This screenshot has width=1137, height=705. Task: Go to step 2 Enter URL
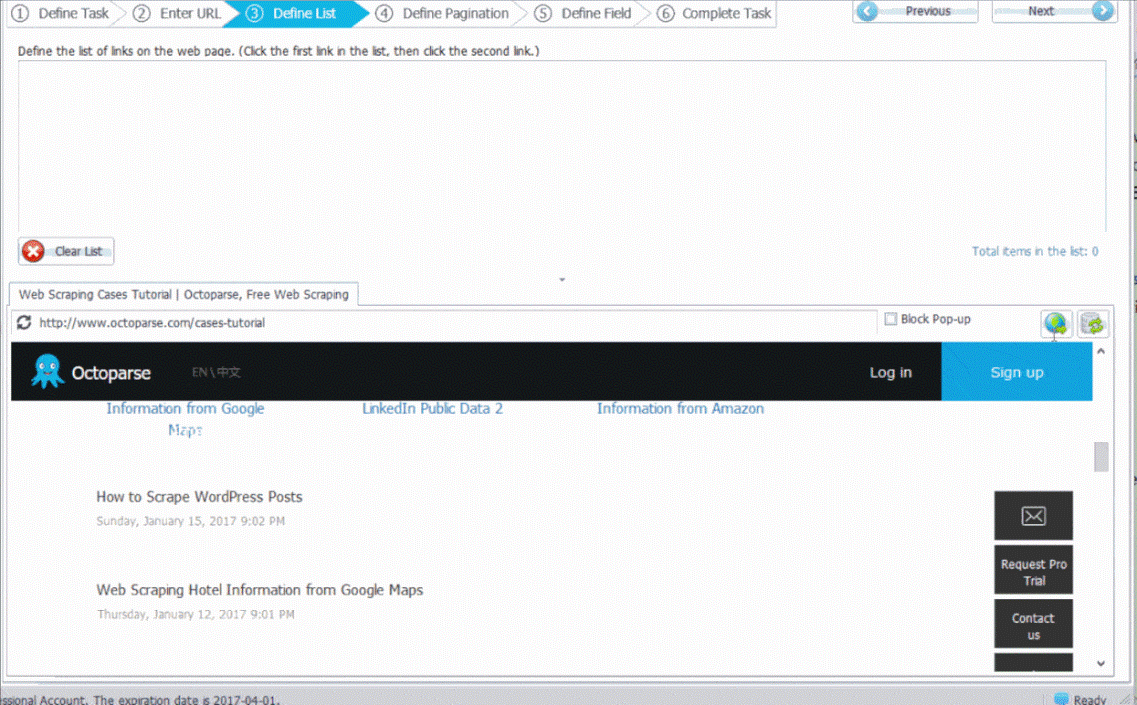coord(178,13)
